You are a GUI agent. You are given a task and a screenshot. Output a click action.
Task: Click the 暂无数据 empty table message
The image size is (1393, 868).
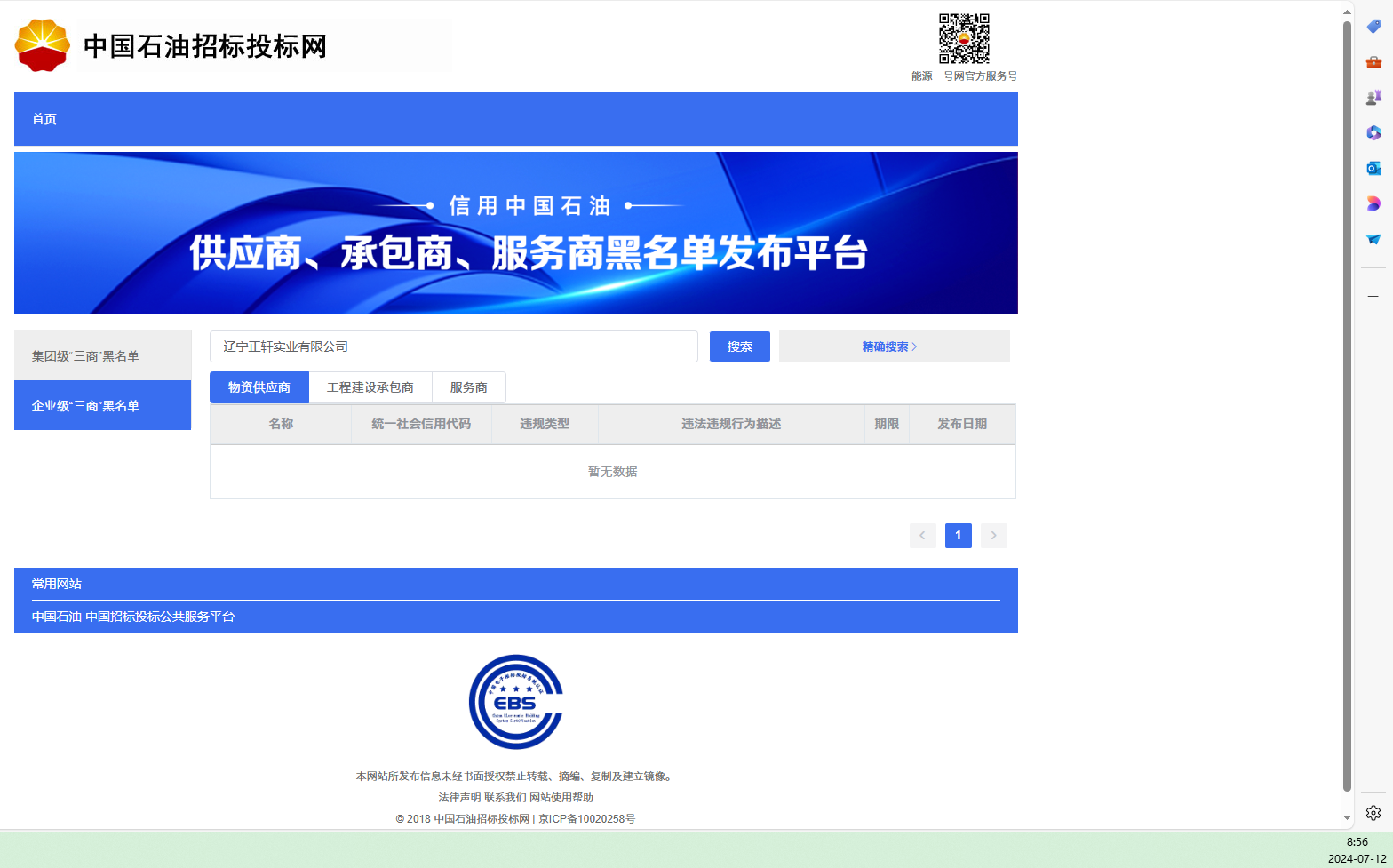(x=613, y=472)
